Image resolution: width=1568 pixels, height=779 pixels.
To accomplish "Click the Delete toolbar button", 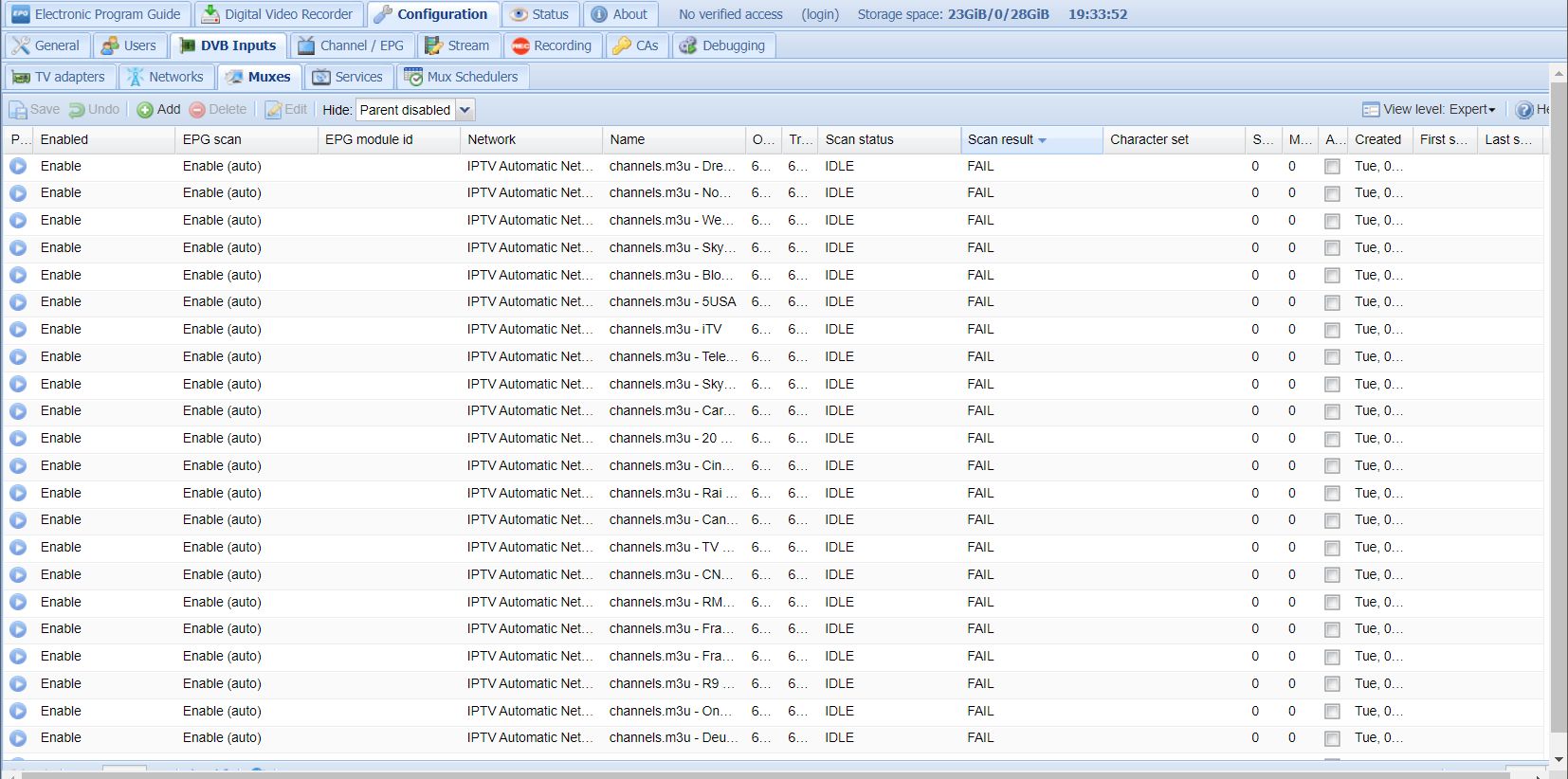I will tap(218, 109).
